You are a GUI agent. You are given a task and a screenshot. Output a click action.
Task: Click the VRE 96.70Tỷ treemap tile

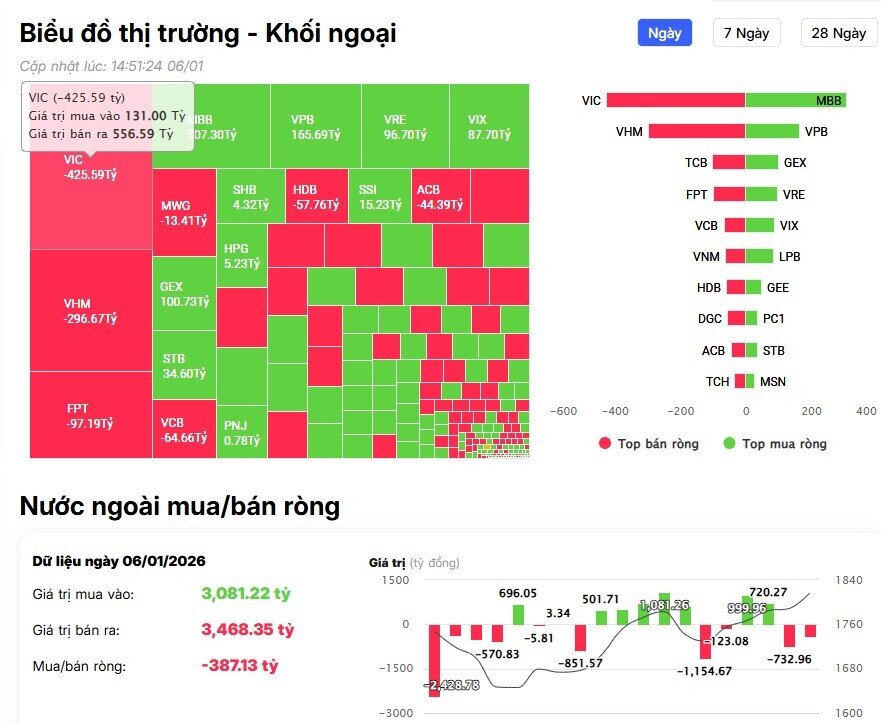coord(404,126)
